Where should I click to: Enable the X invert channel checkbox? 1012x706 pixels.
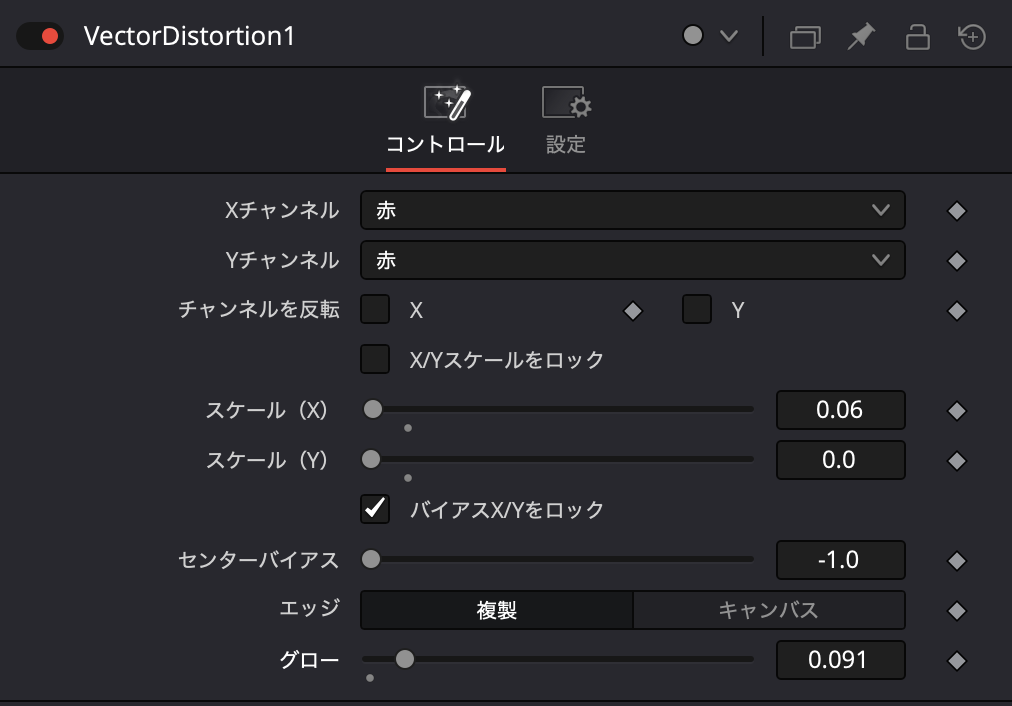pyautogui.click(x=375, y=309)
